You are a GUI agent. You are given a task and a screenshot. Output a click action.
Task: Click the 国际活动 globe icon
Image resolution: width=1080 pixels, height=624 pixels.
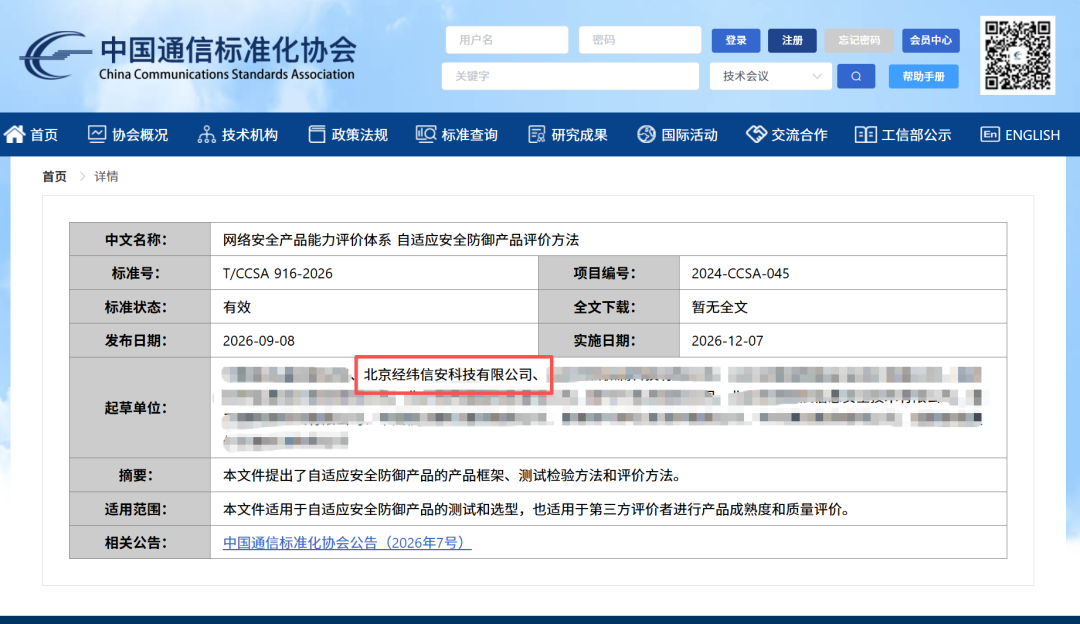[x=646, y=134]
